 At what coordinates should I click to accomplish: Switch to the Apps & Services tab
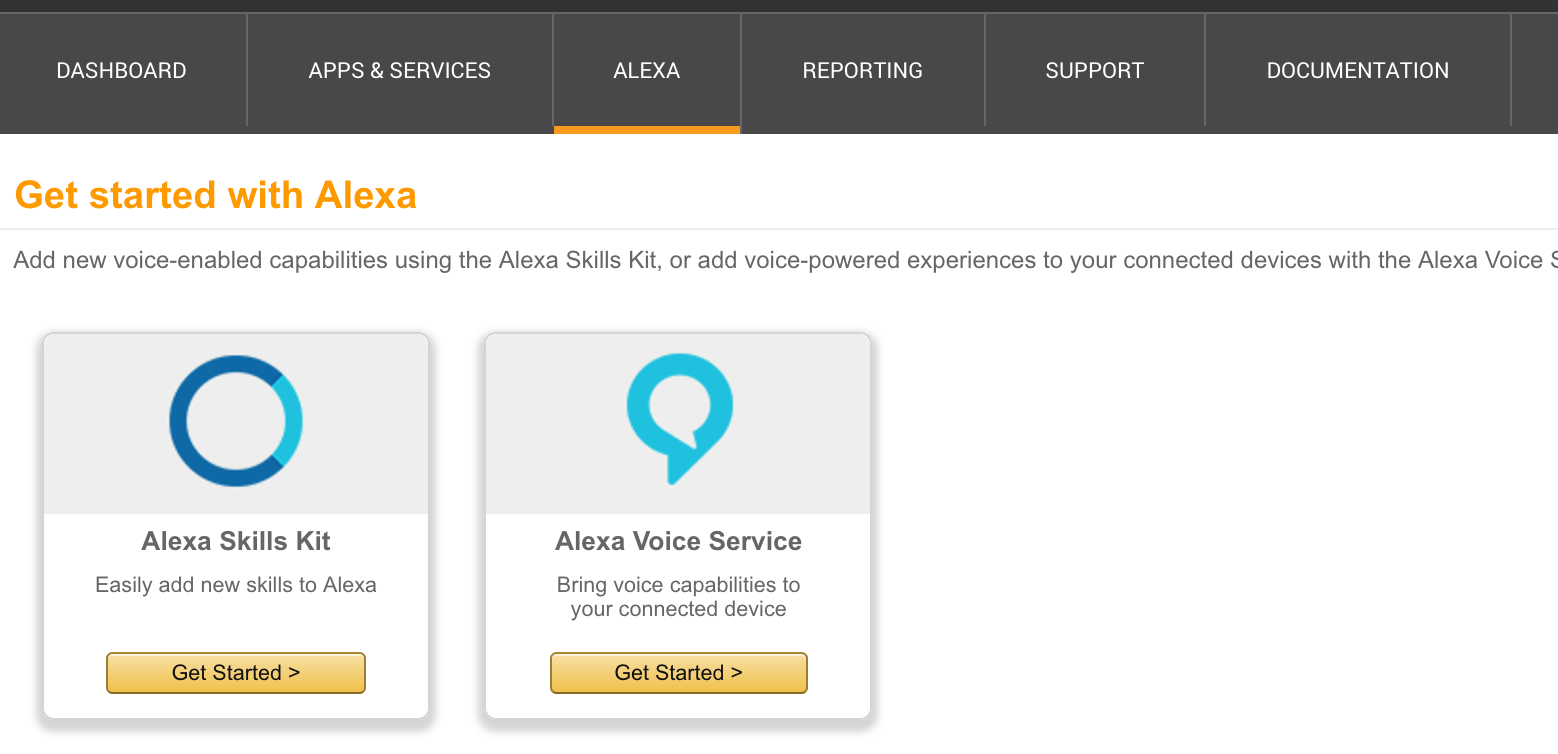400,71
